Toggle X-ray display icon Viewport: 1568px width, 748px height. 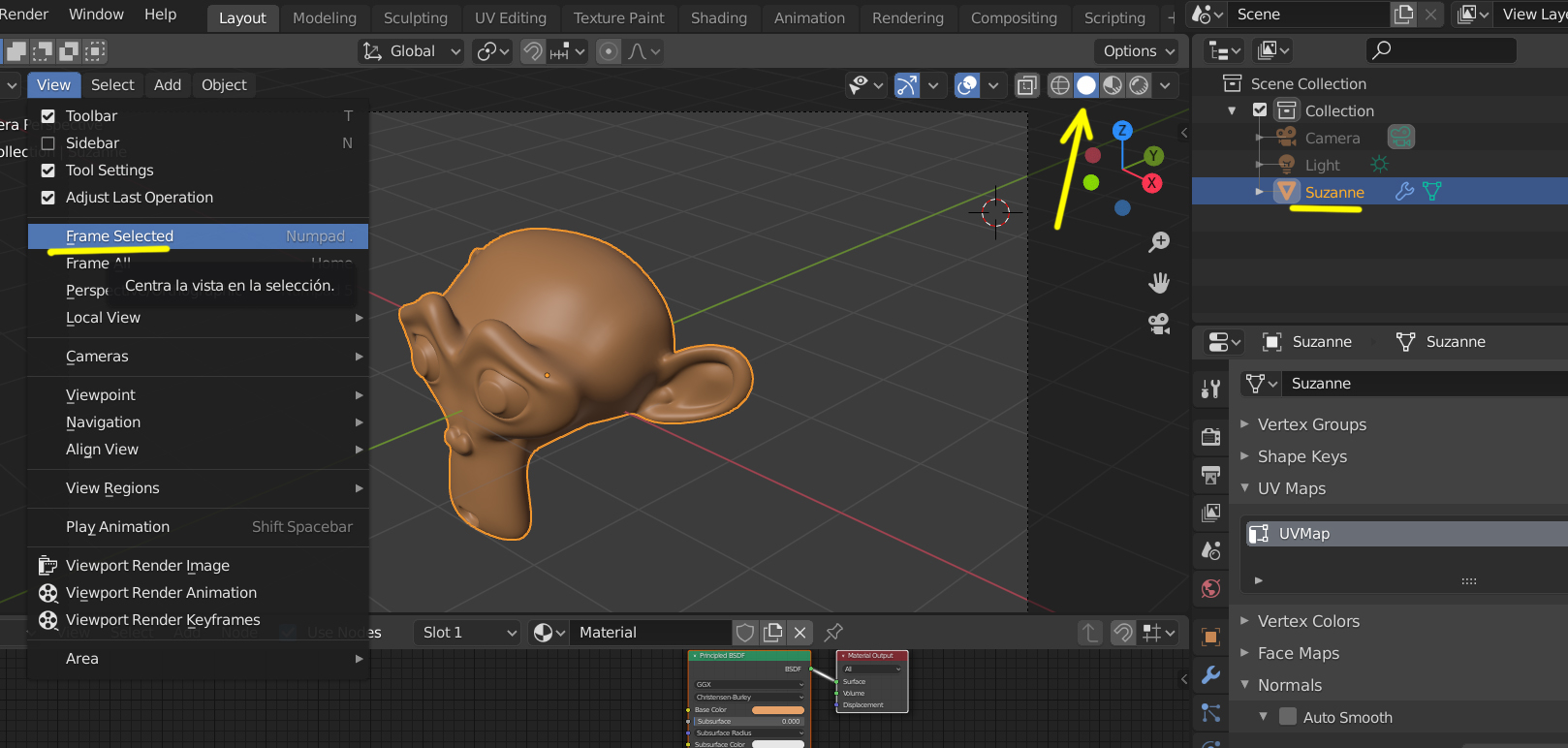1026,85
